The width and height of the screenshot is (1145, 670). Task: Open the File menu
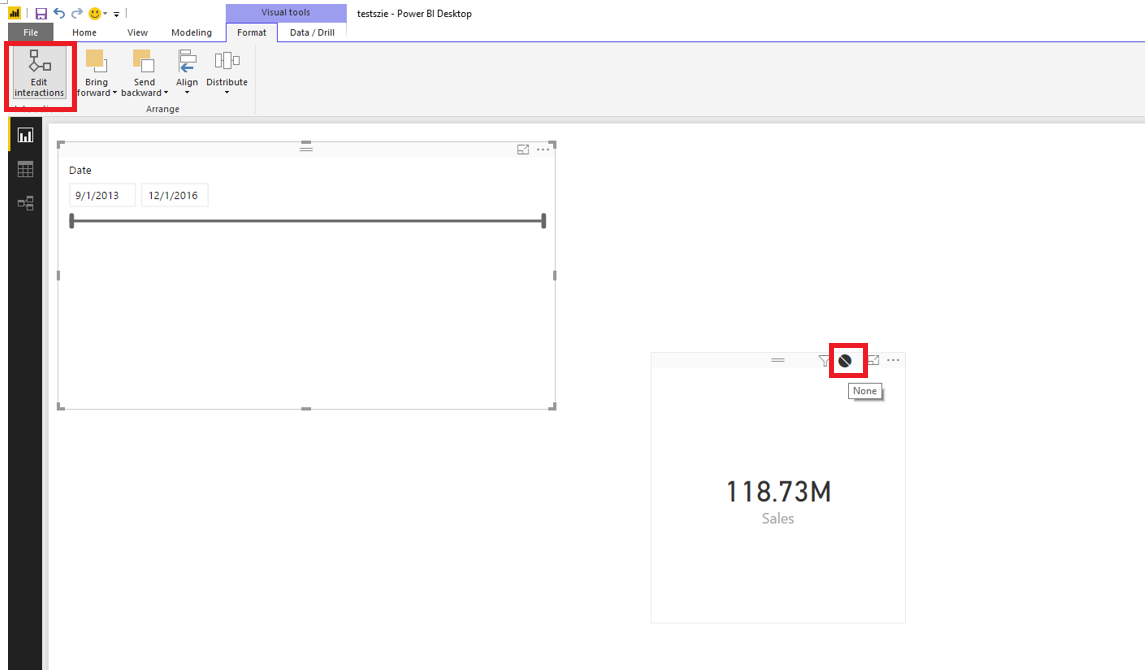coord(31,32)
